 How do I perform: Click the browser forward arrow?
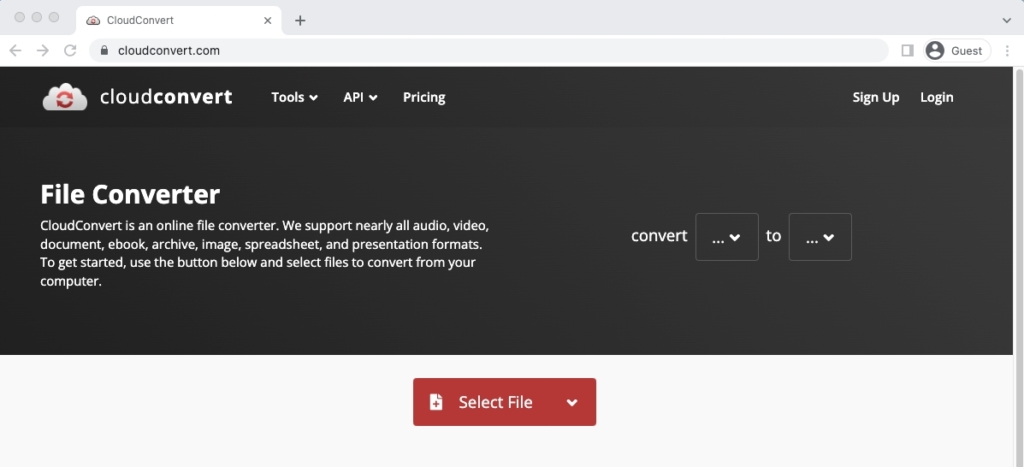tap(42, 50)
